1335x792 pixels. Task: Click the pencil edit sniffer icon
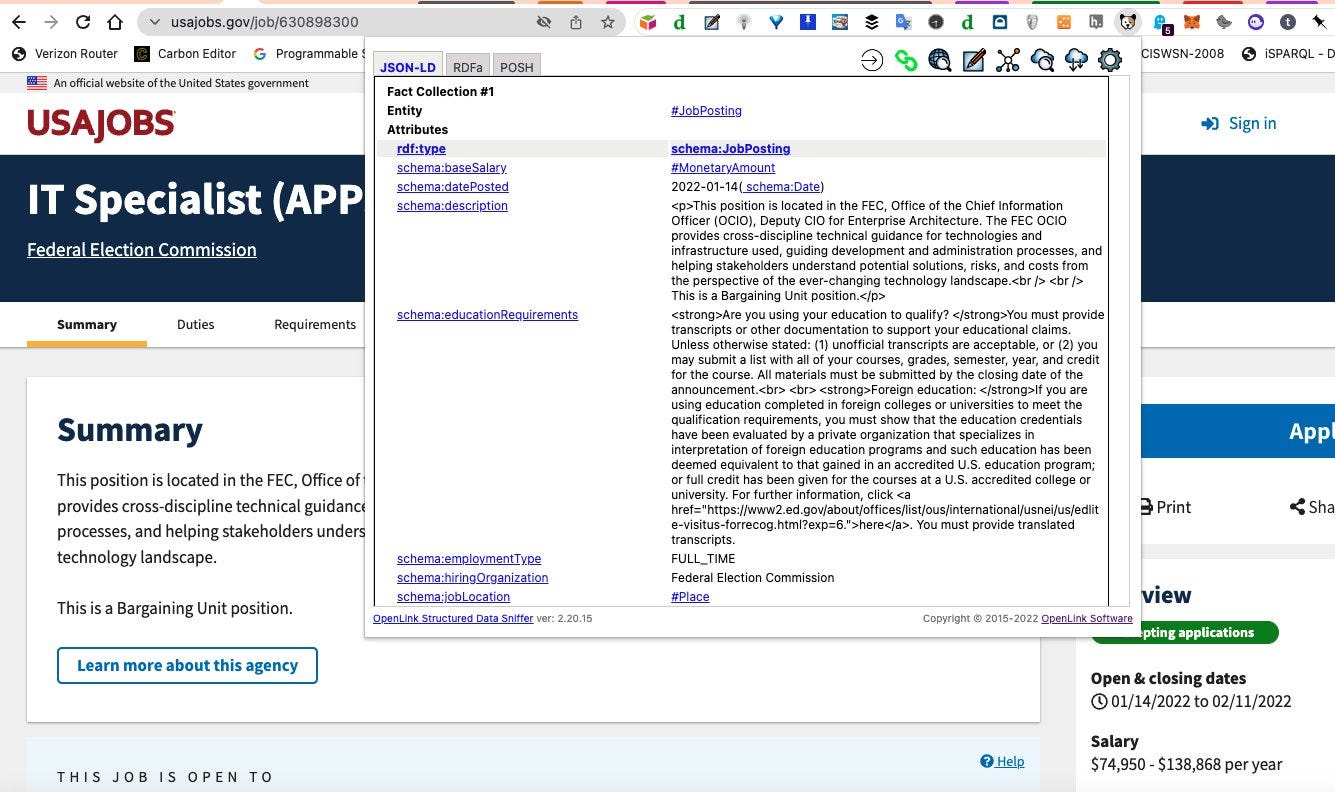pyautogui.click(x=973, y=61)
